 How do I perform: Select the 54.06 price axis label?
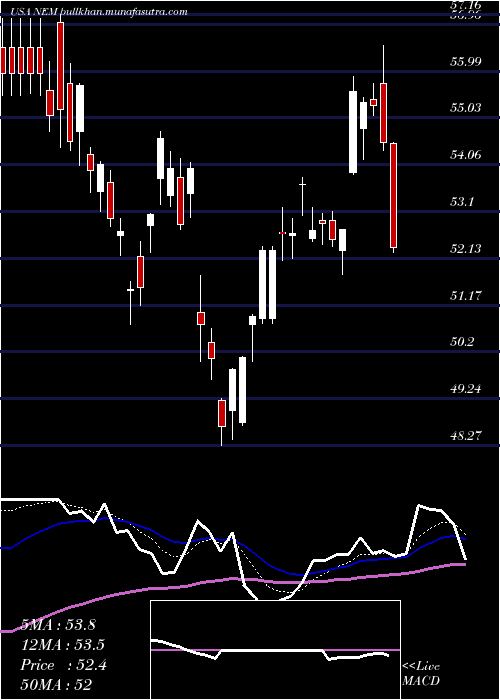click(465, 155)
